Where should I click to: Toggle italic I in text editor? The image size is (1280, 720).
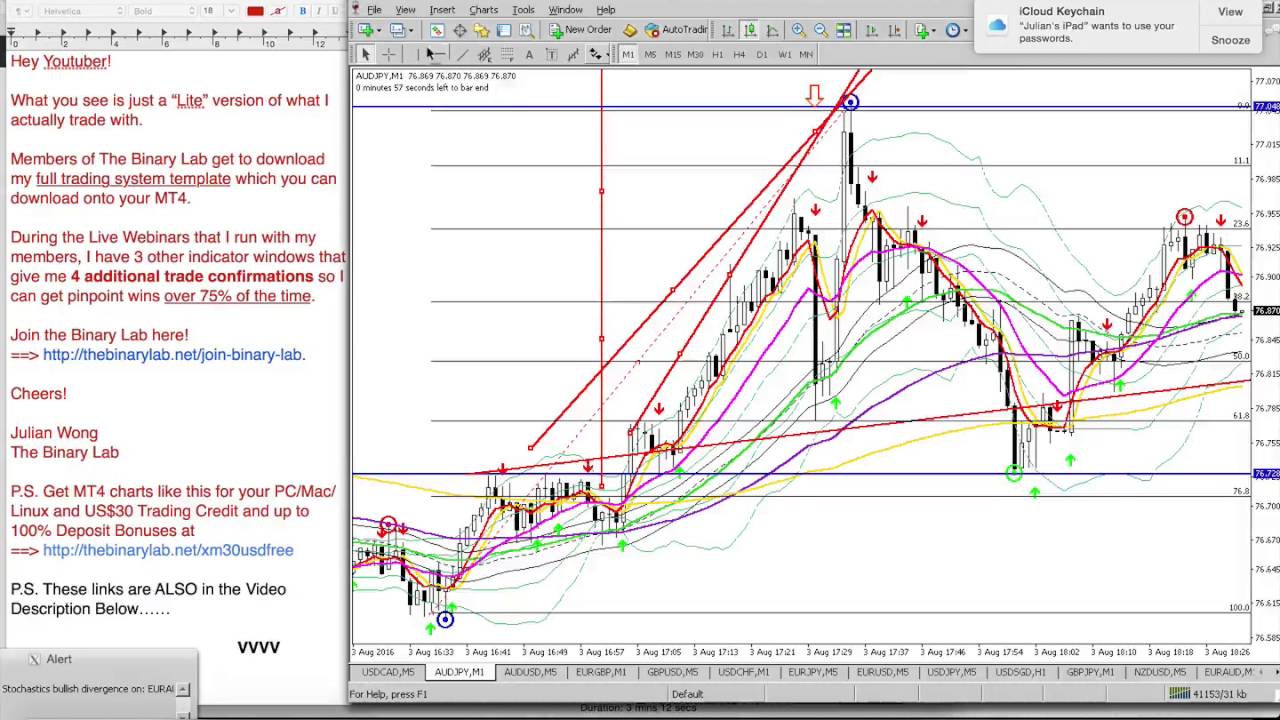(x=319, y=11)
